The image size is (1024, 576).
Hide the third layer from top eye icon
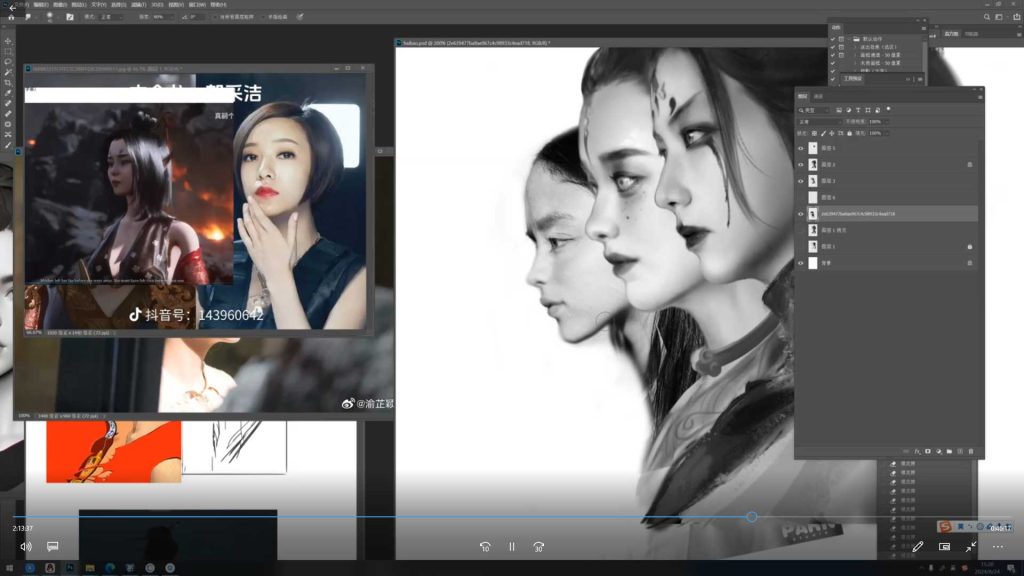coord(801,181)
